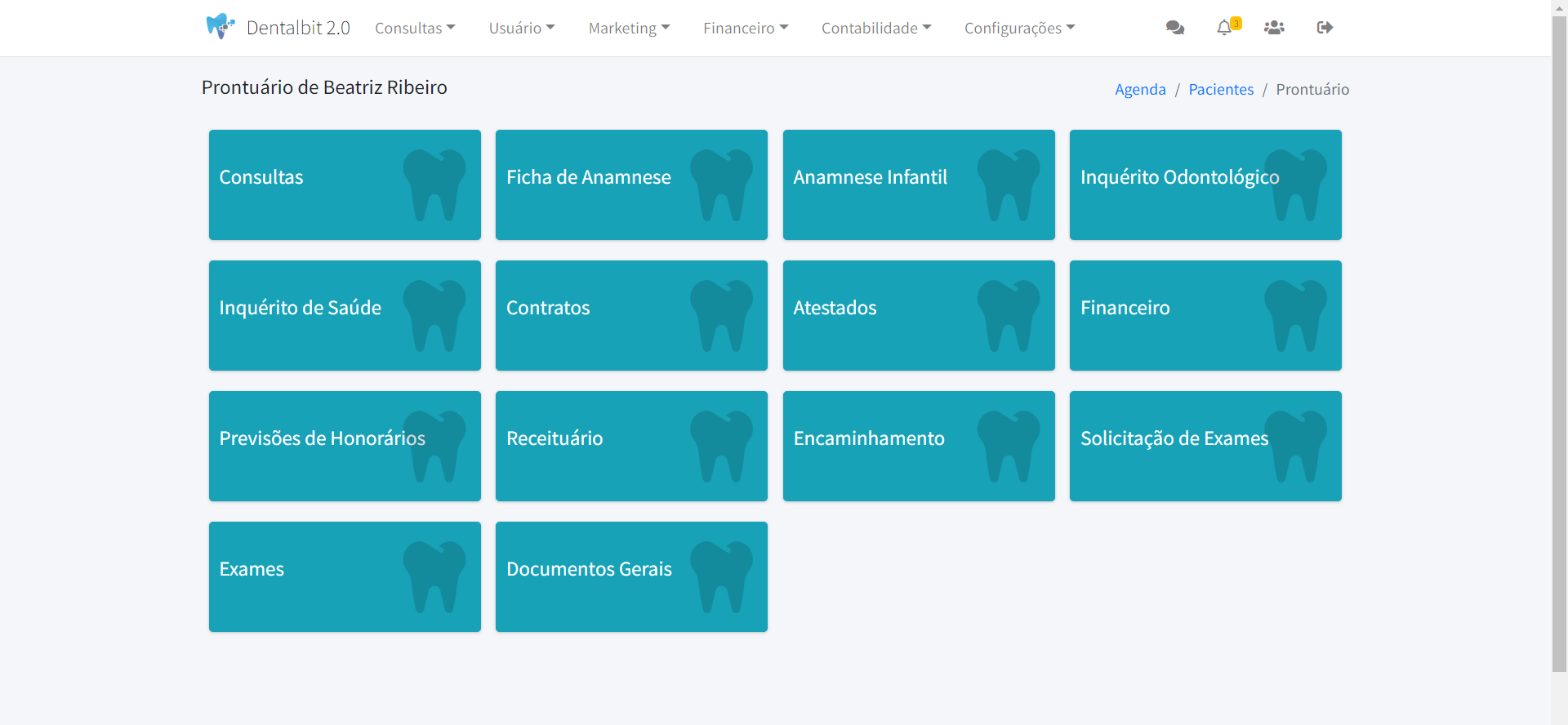Screen dimensions: 1568x725
Task: Open Solicitação de Exames card label
Action: (1174, 438)
